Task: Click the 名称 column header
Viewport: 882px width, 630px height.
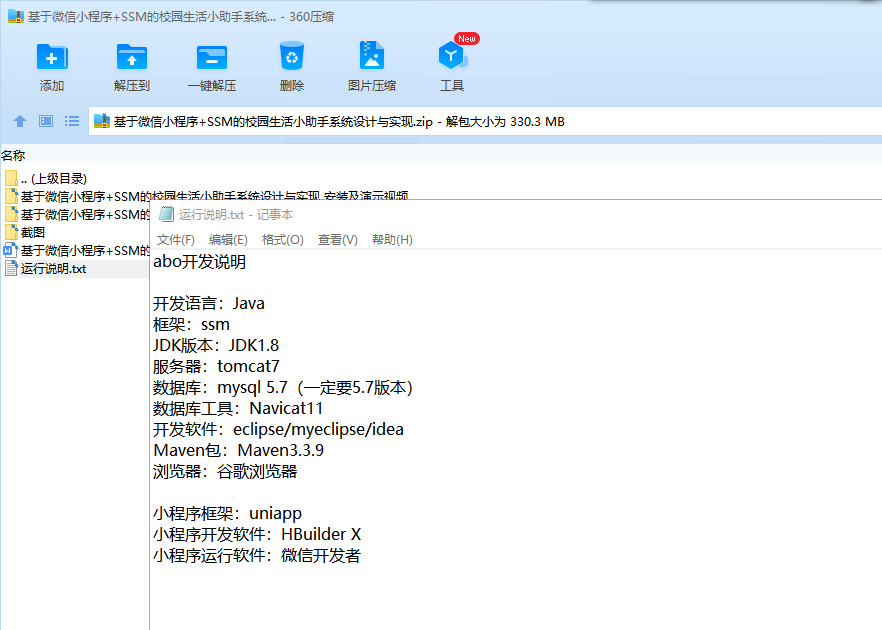Action: 13,155
